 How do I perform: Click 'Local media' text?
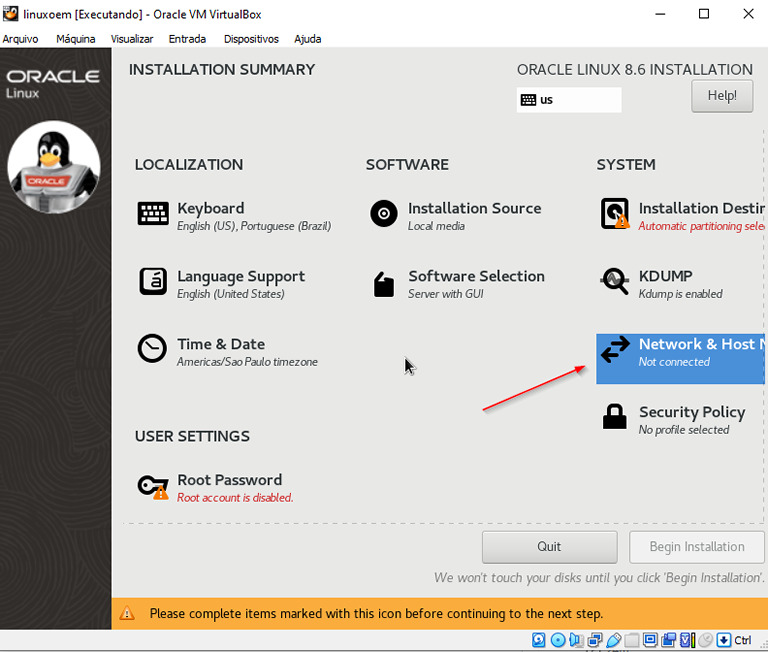click(436, 226)
